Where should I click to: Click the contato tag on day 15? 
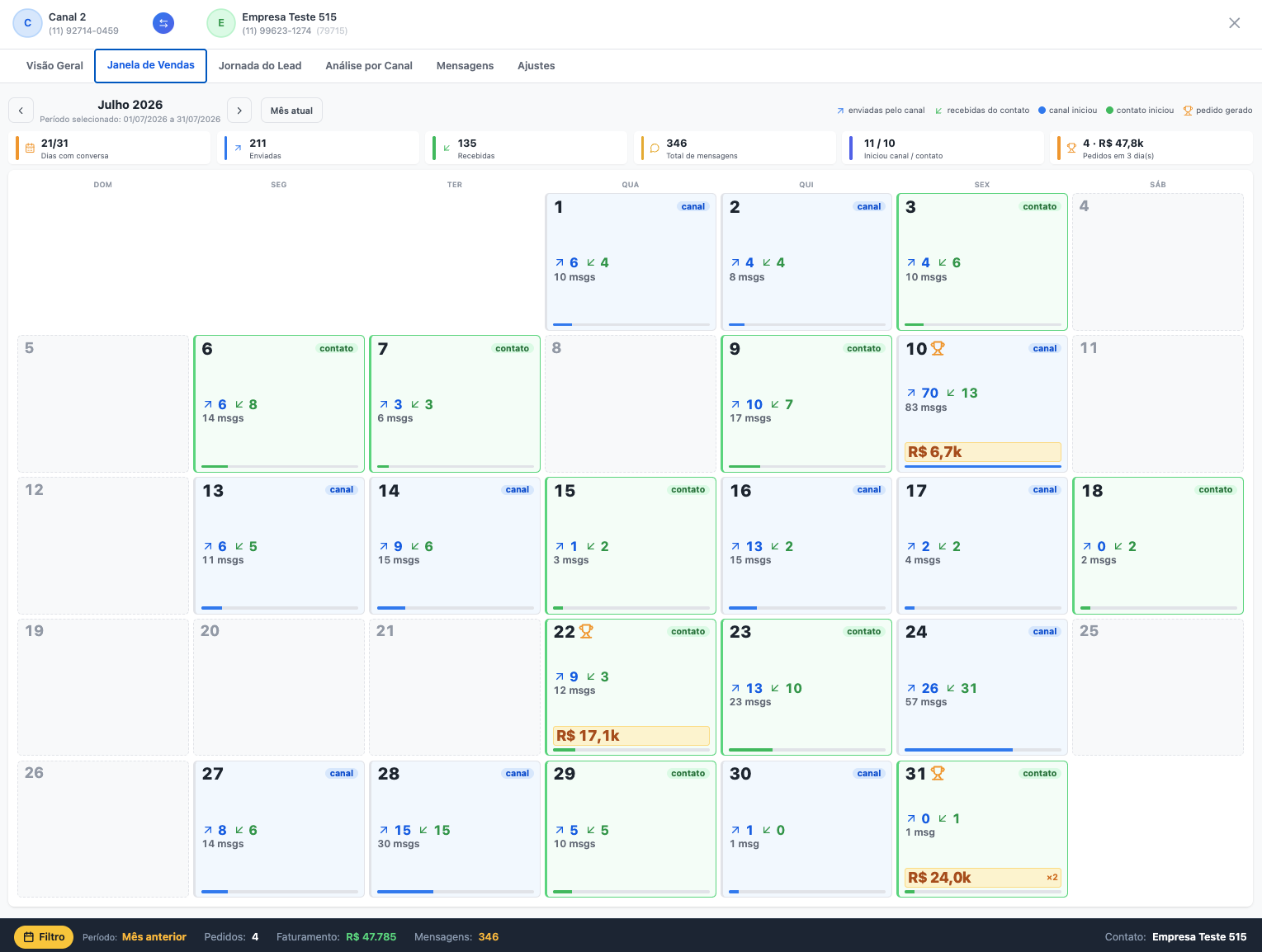pos(688,490)
